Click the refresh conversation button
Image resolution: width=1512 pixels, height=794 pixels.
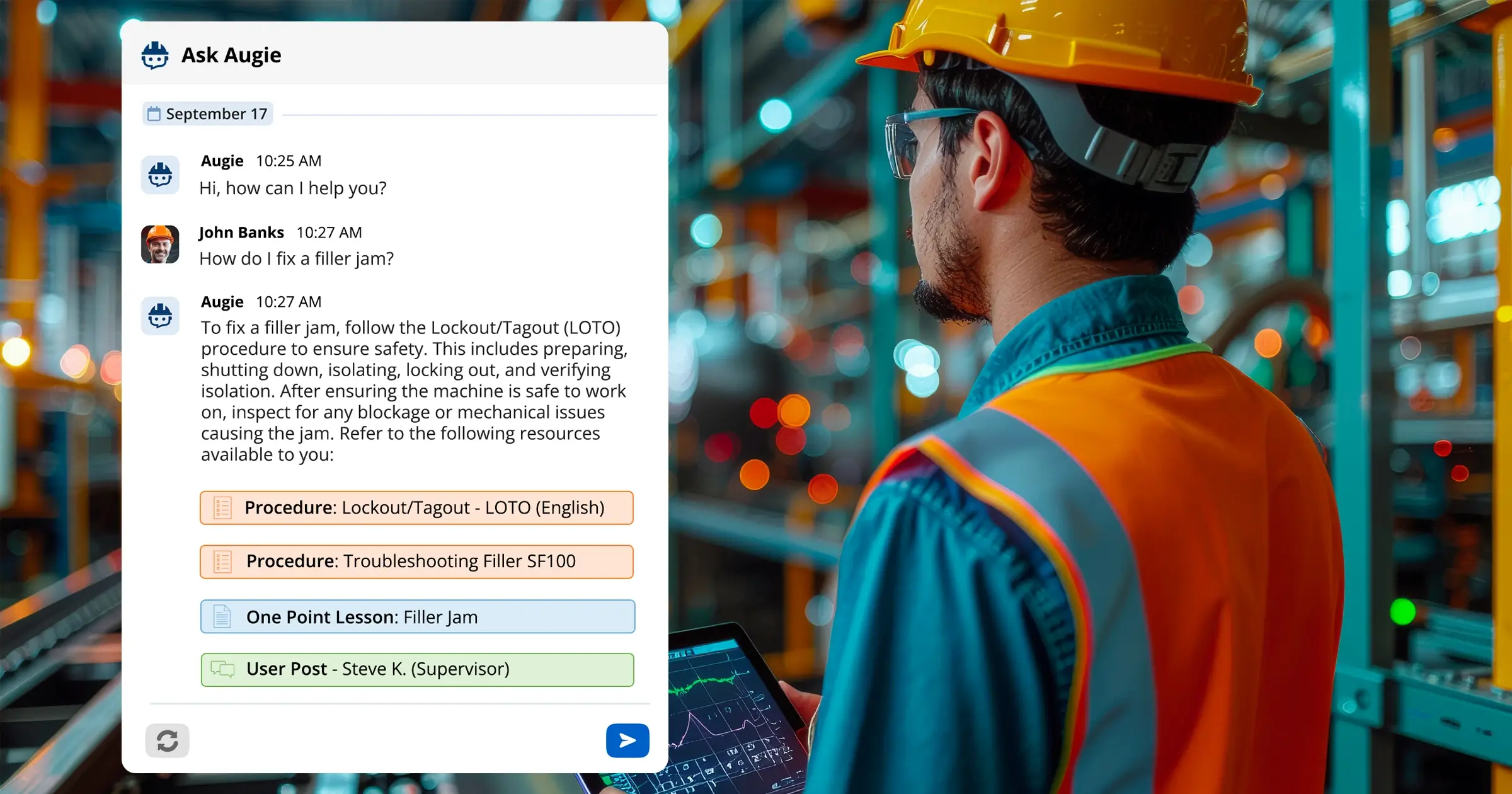167,740
